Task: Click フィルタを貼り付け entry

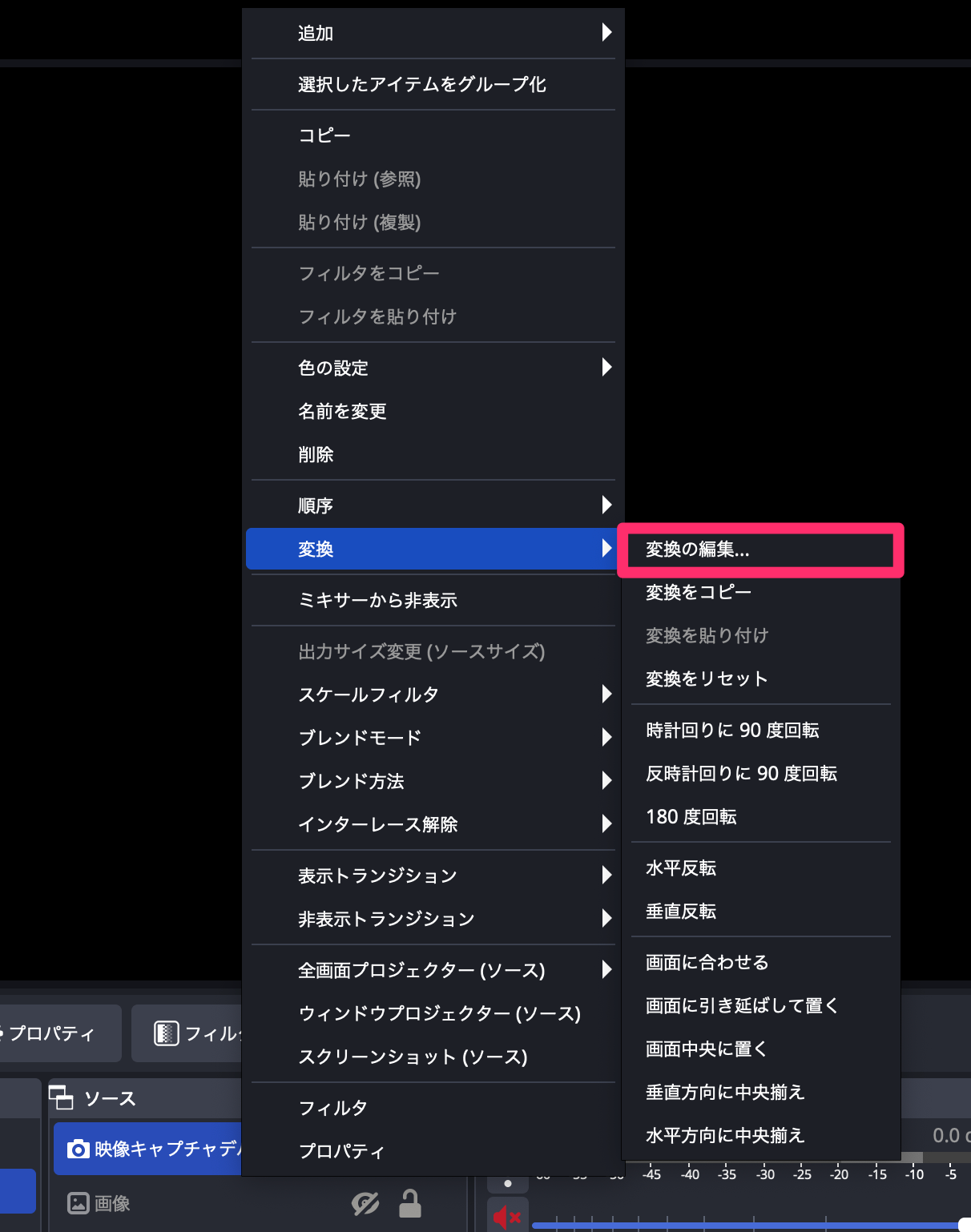Action: point(433,316)
